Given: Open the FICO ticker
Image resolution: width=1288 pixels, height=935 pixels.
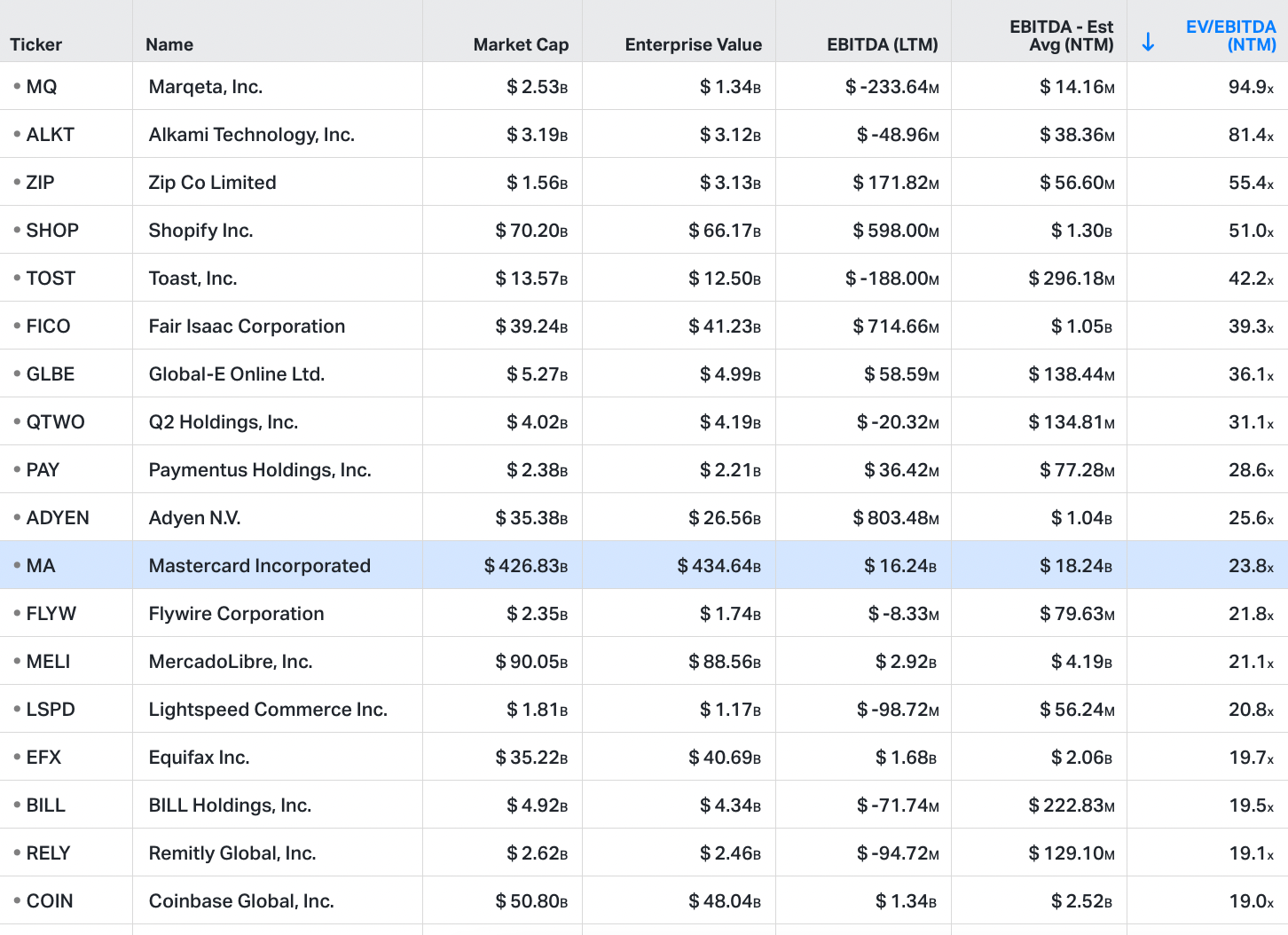Looking at the screenshot, I should pyautogui.click(x=48, y=326).
